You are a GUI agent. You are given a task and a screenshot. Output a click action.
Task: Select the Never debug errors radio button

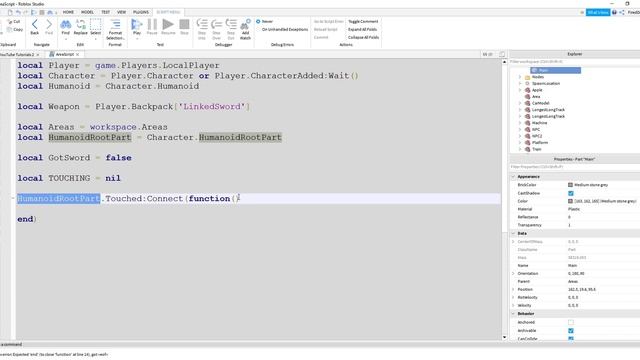click(x=258, y=21)
